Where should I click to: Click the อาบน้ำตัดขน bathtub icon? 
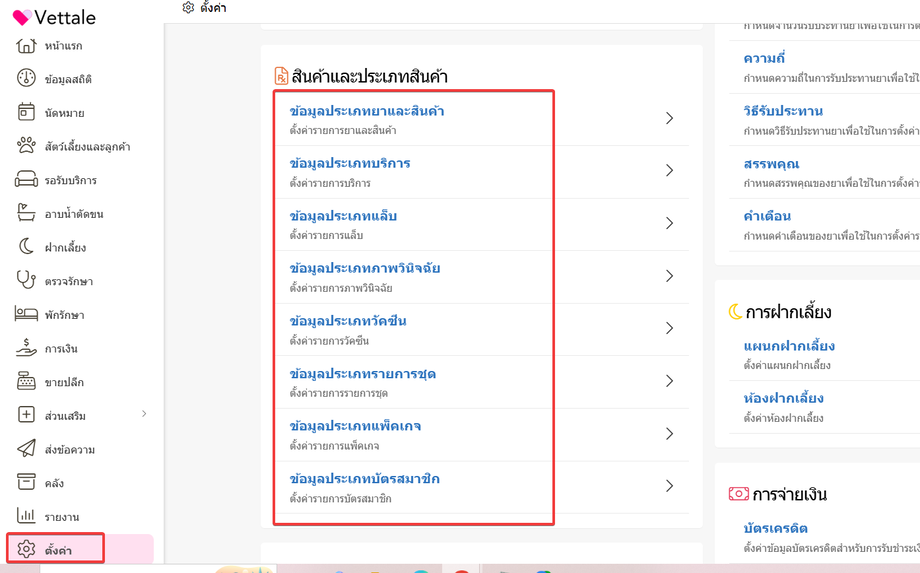26,213
